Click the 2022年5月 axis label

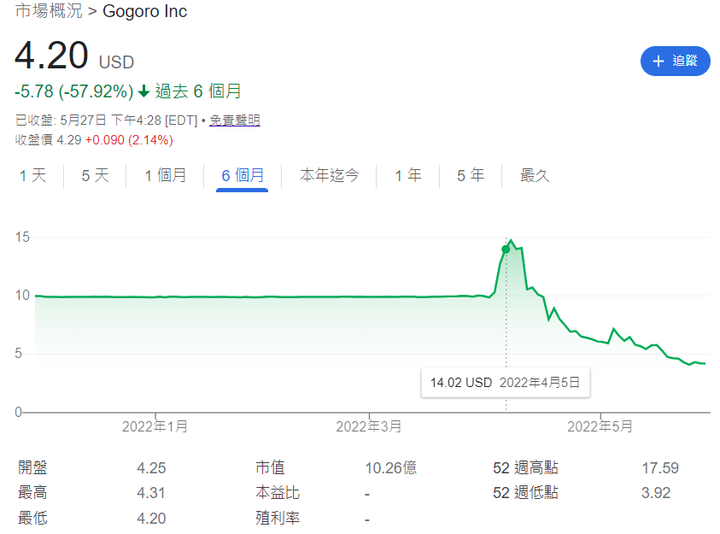pyautogui.click(x=600, y=427)
